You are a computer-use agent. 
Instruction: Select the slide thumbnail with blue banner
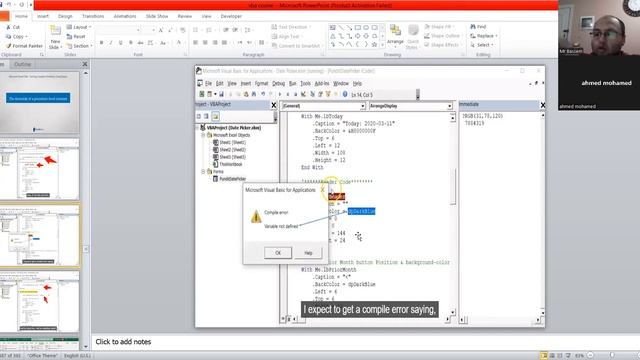click(x=39, y=102)
